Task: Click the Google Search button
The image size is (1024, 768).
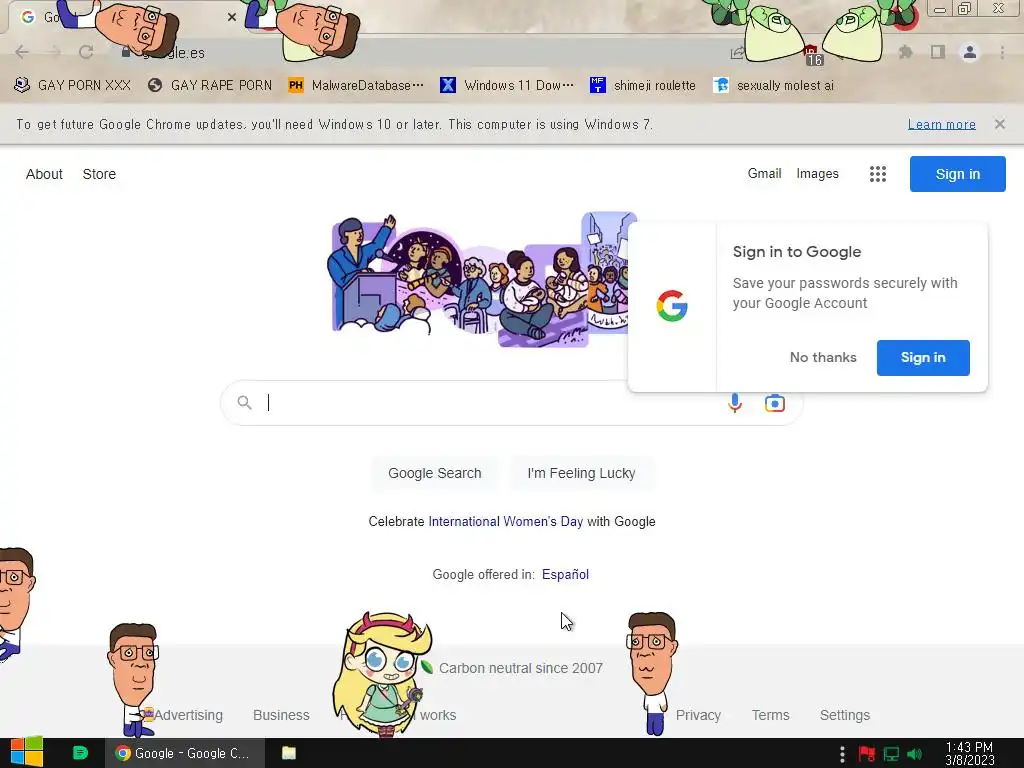Action: [434, 473]
